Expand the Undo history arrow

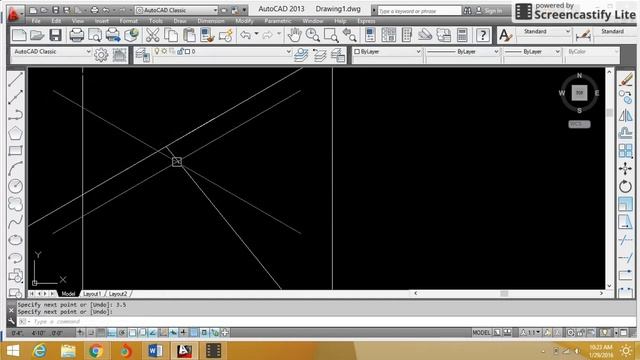coord(256,34)
